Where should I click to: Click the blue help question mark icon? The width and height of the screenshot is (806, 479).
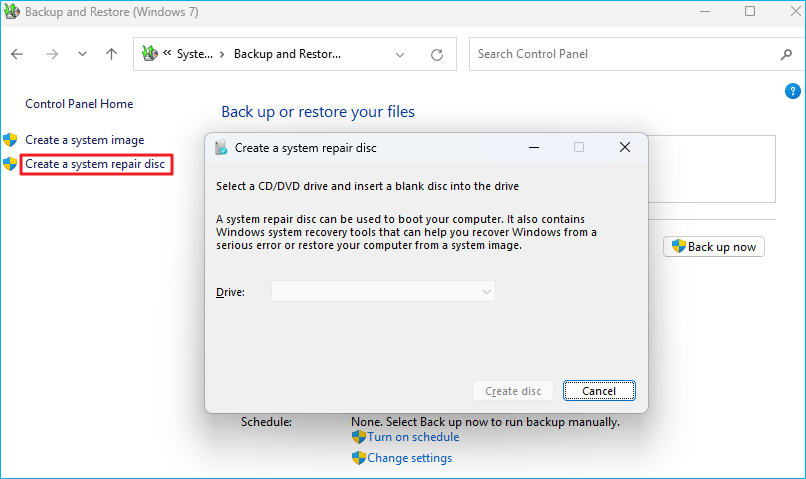click(793, 91)
